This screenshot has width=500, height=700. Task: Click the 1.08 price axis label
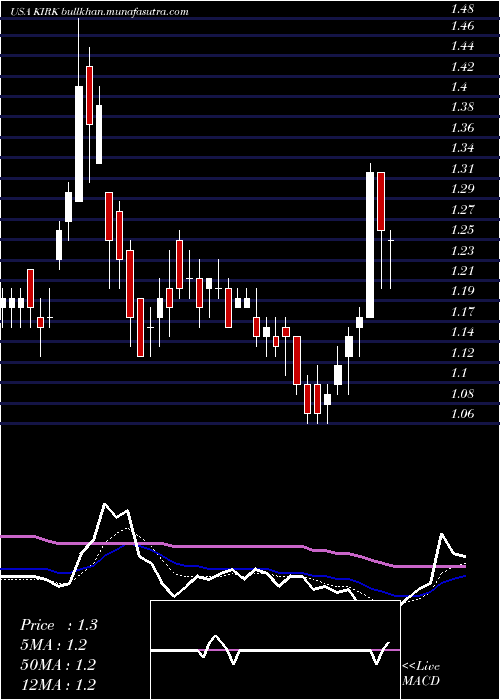click(x=462, y=393)
